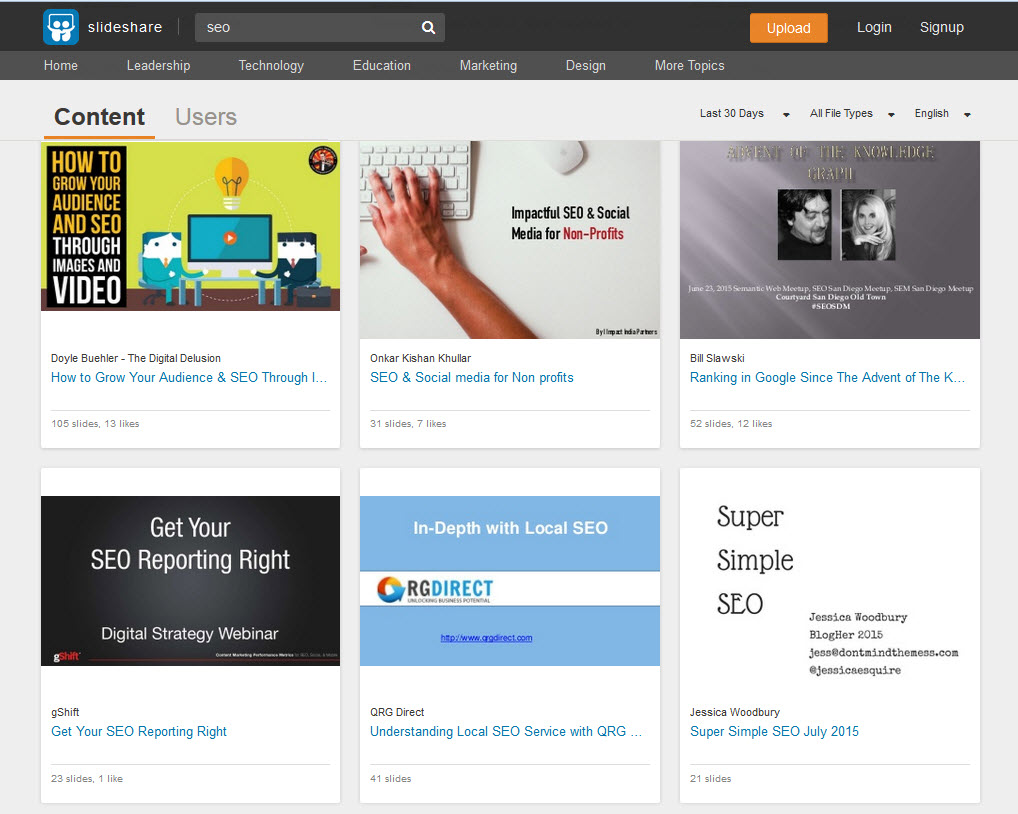The height and width of the screenshot is (814, 1018).
Task: Click 'Super Simple SEO July 2015' link
Action: [x=774, y=732]
